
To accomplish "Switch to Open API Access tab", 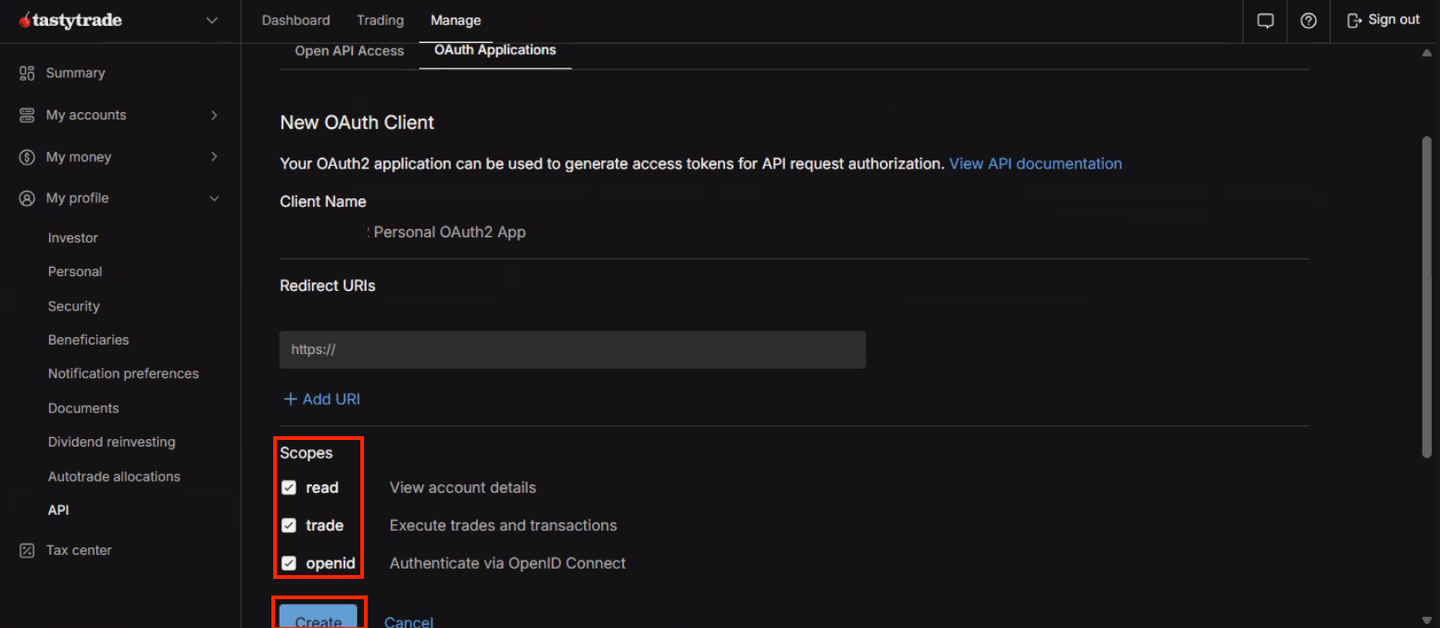I will click(x=349, y=51).
